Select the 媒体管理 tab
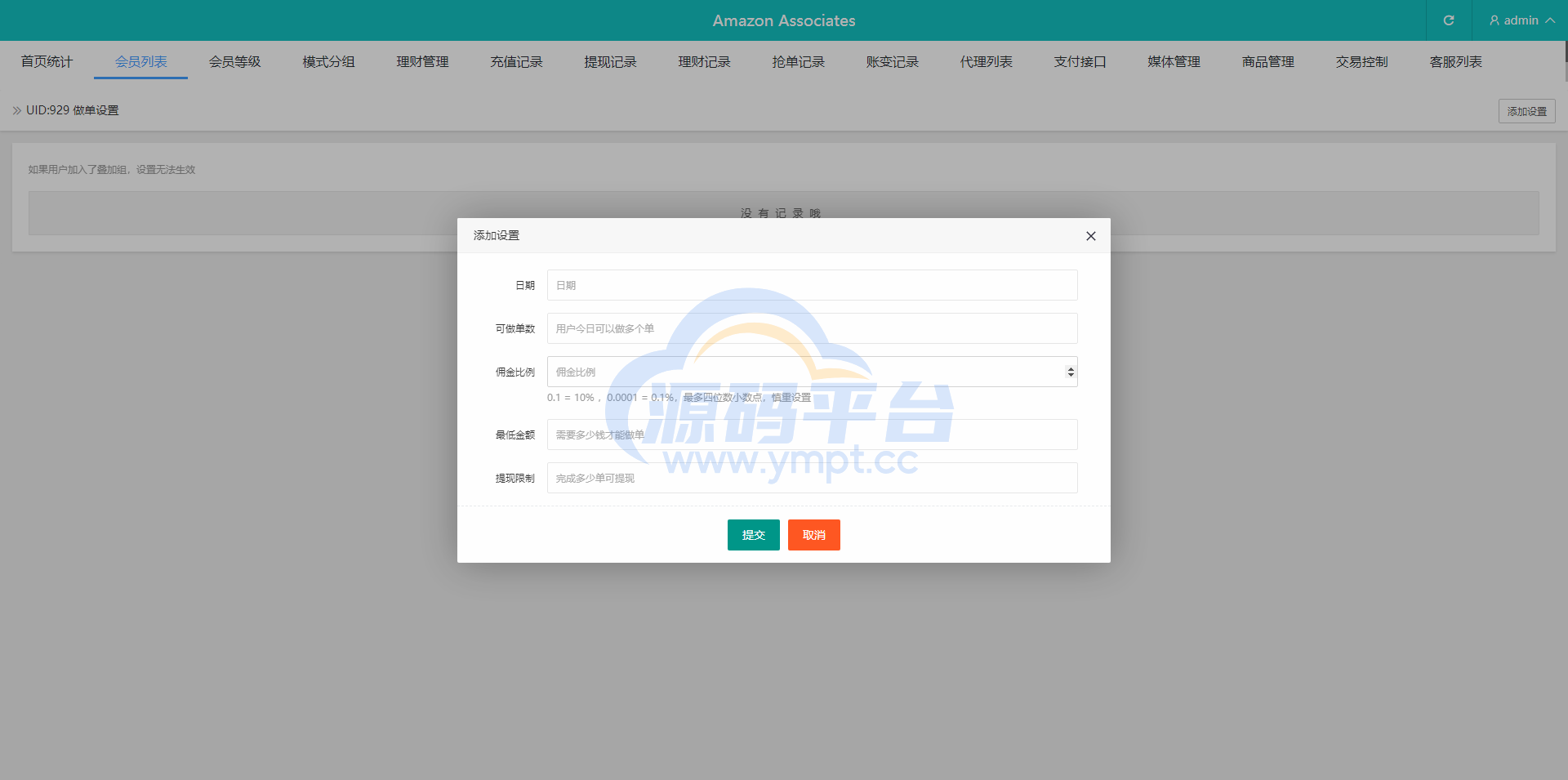Image resolution: width=1568 pixels, height=780 pixels. 1174,61
